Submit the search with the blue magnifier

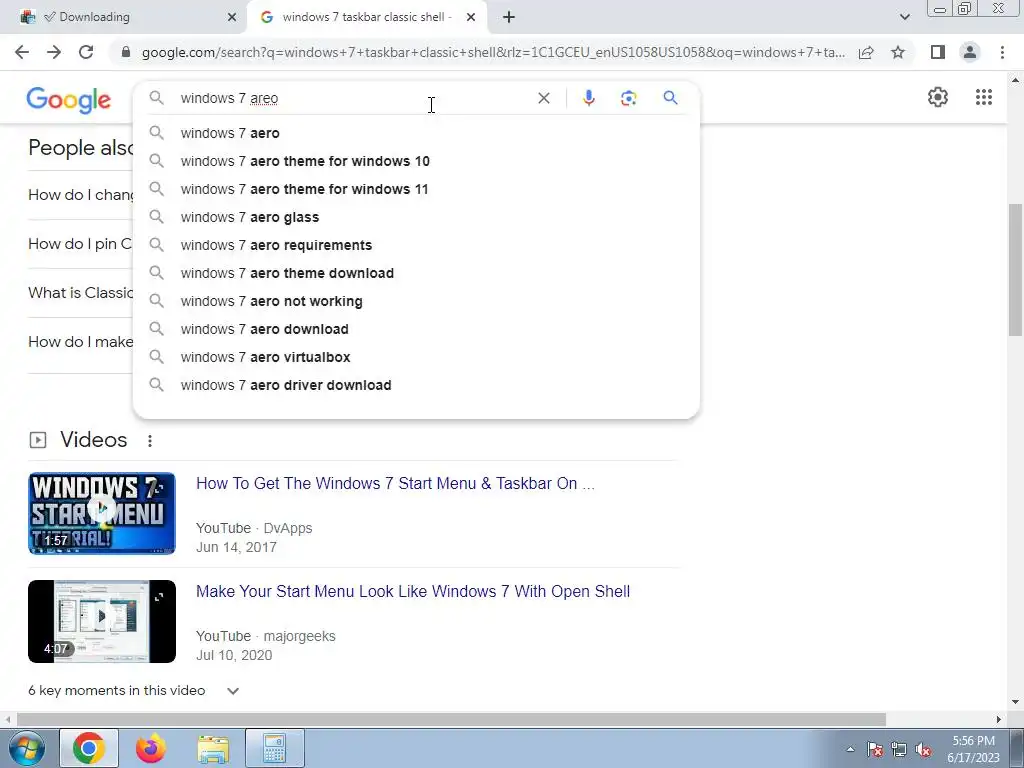pos(670,98)
